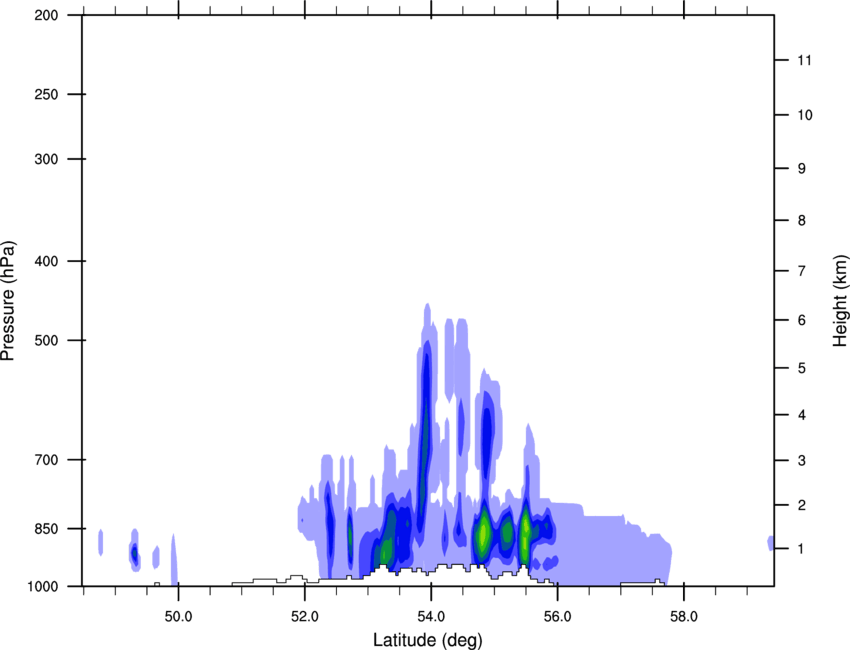Viewport: 850px width, 650px height.
Task: Pick the 10 km height label
Action: click(805, 115)
